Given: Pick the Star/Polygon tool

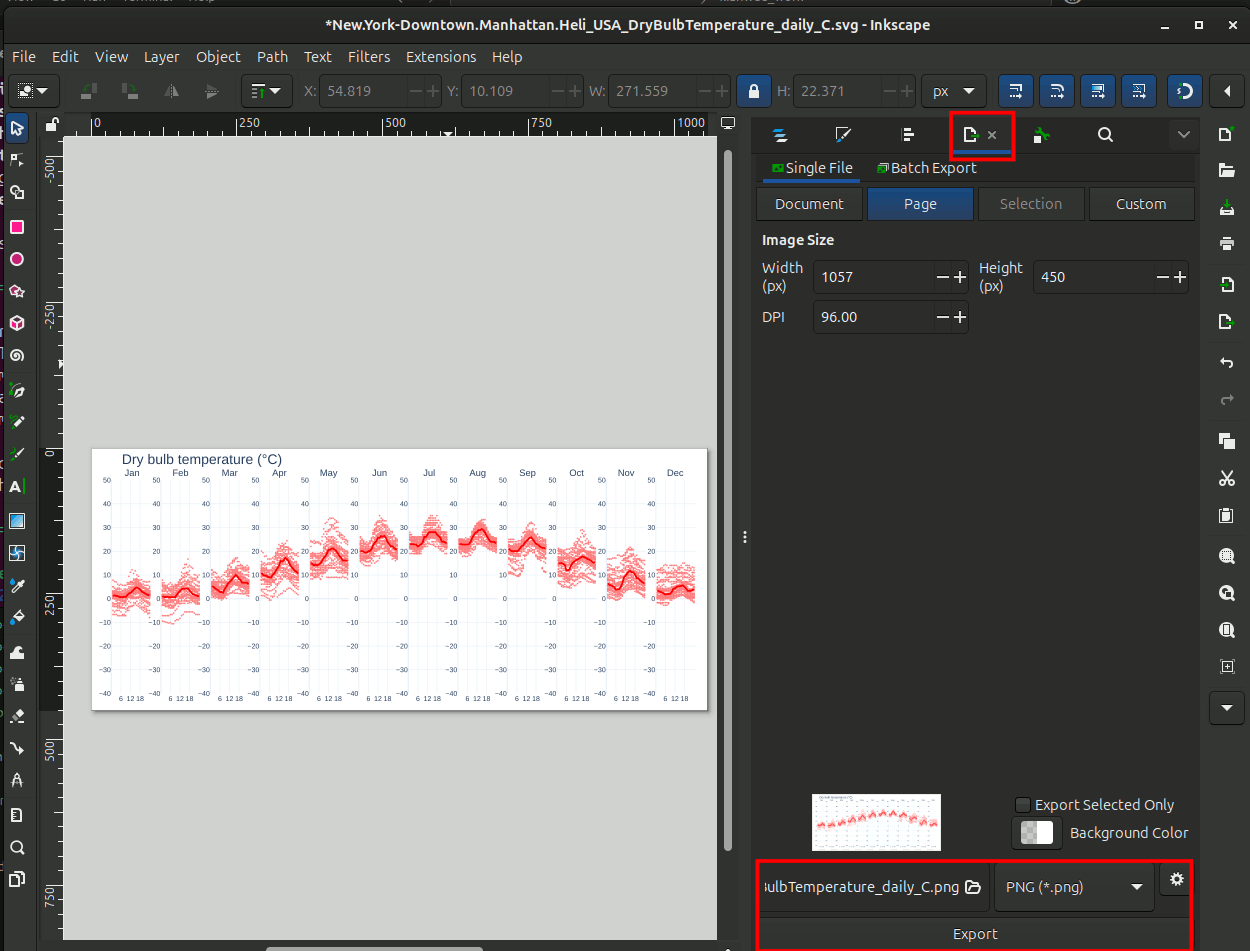Looking at the screenshot, I should click(x=17, y=291).
